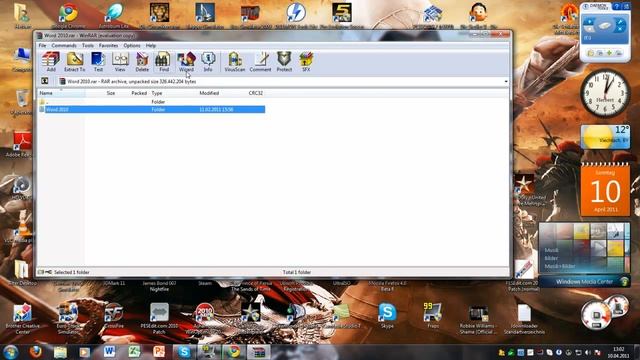Open the Find tool

164,62
